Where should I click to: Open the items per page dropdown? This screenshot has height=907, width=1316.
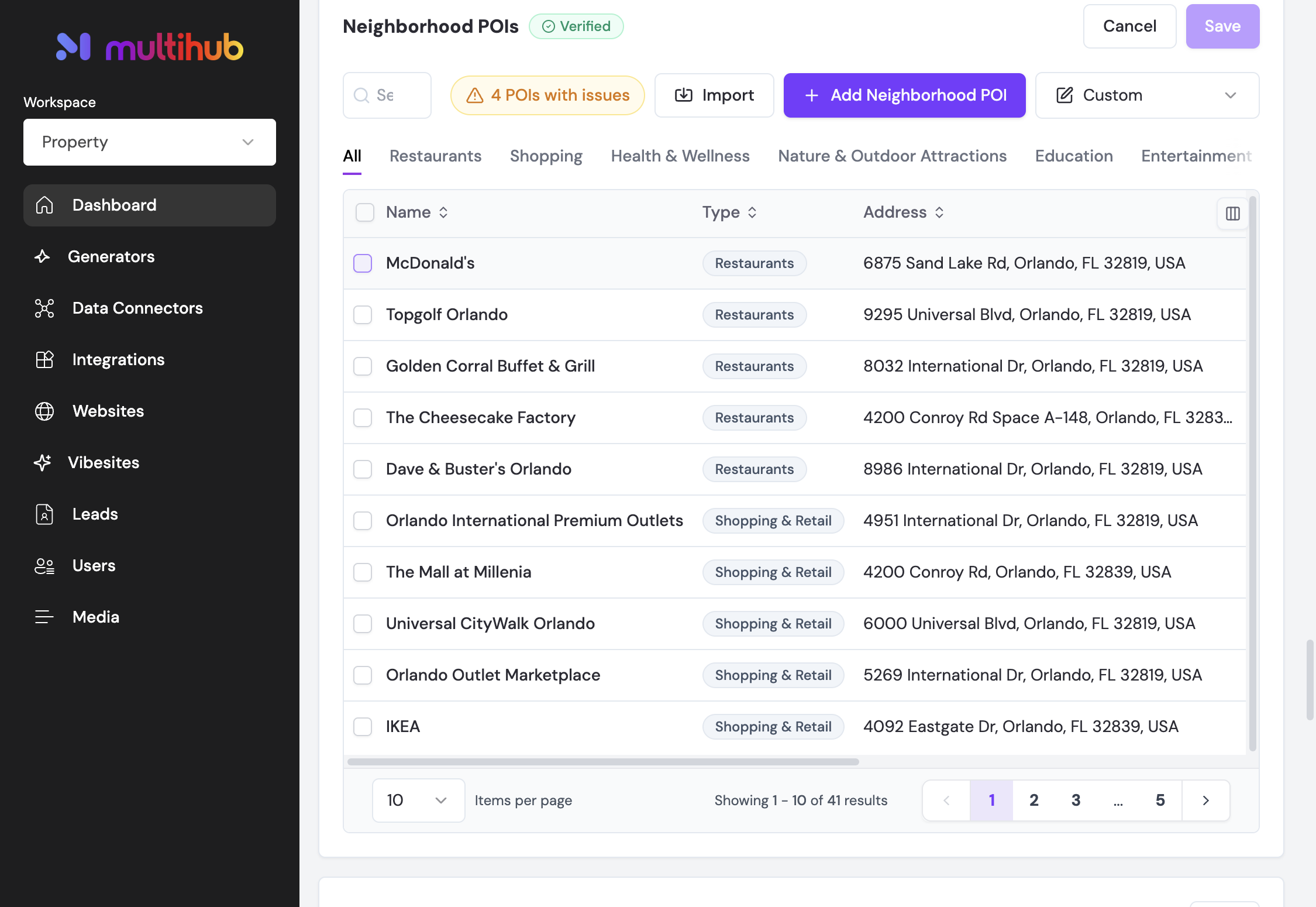tap(418, 800)
